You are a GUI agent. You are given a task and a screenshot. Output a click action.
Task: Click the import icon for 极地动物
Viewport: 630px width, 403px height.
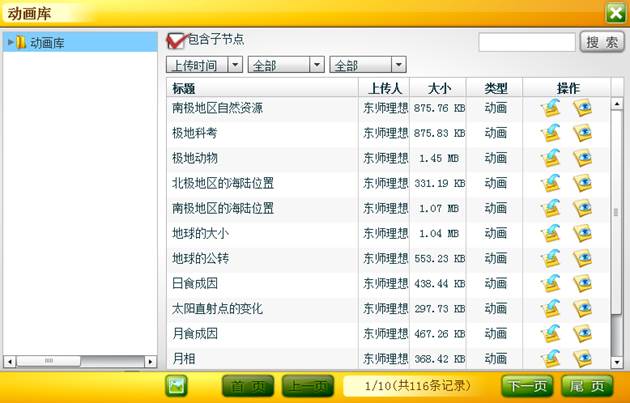[550, 158]
